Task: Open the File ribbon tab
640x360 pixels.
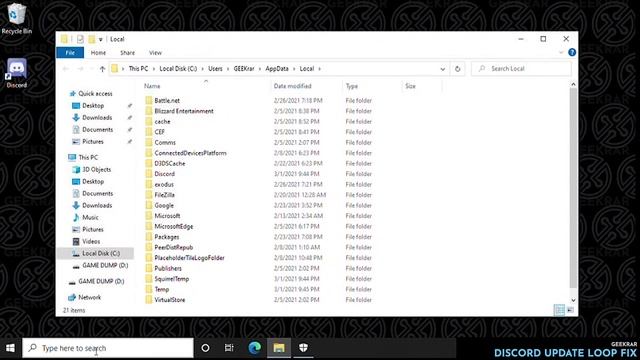Action: tap(70, 53)
